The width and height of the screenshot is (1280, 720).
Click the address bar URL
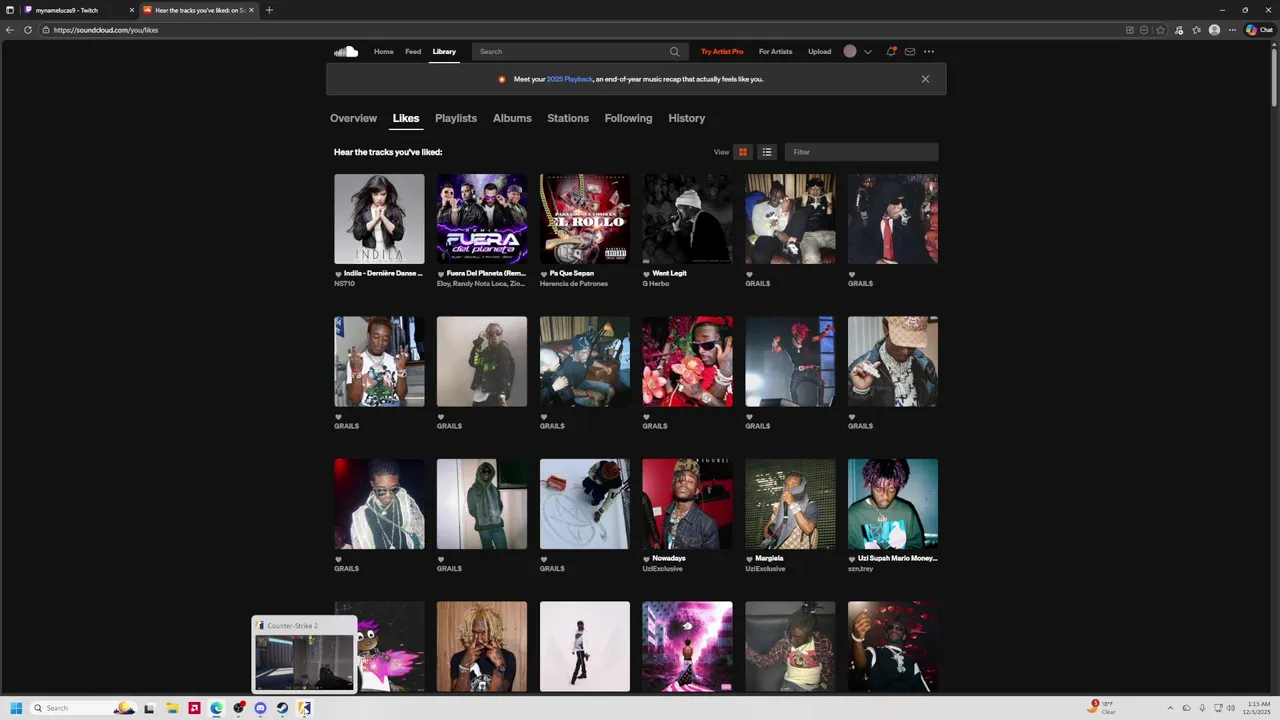pyautogui.click(x=106, y=30)
